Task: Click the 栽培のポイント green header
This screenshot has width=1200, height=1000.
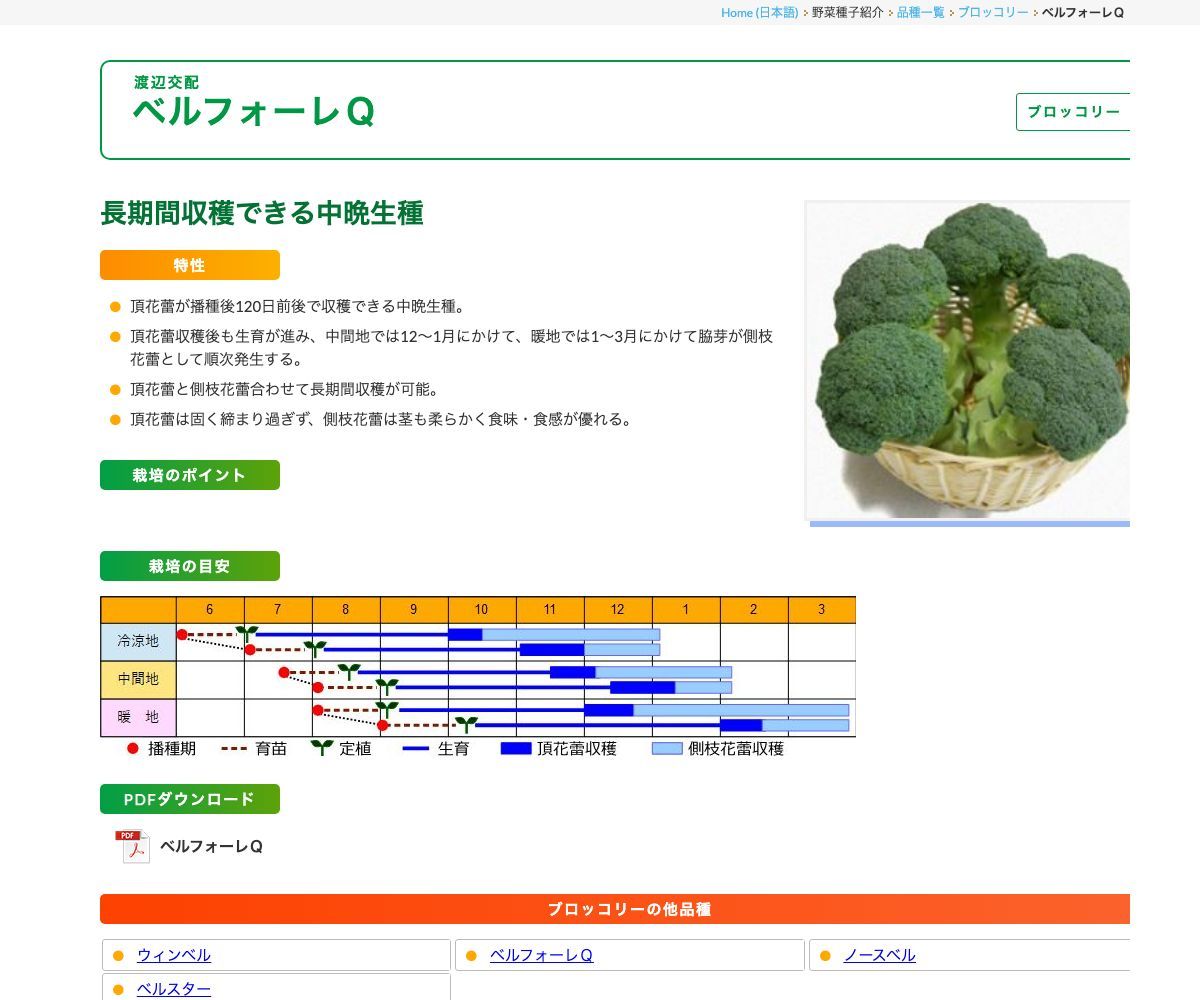Action: [x=189, y=475]
